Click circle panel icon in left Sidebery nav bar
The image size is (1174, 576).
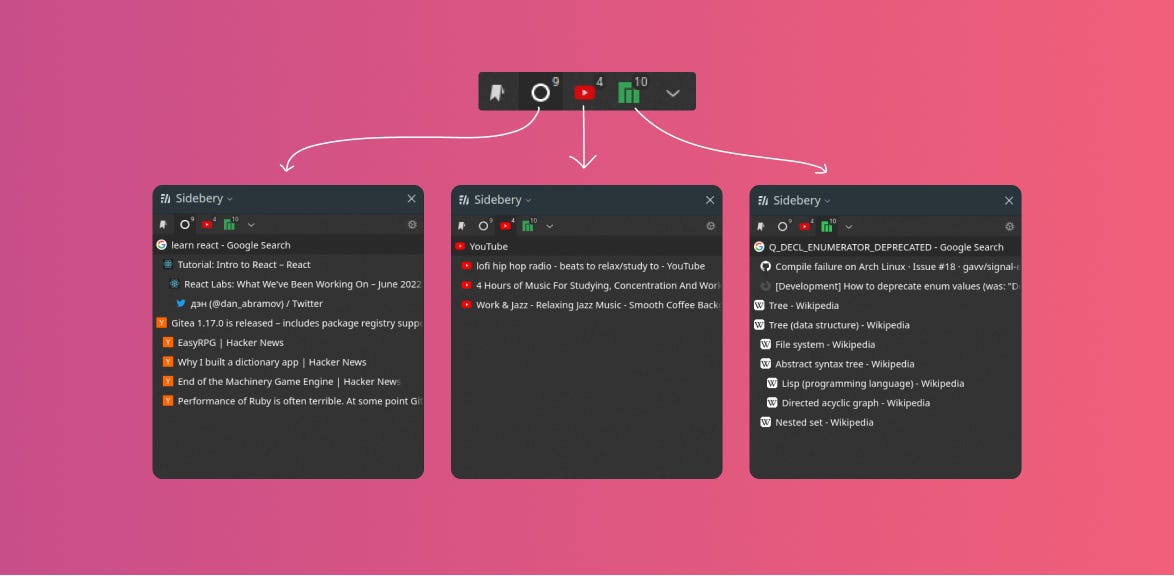(185, 224)
